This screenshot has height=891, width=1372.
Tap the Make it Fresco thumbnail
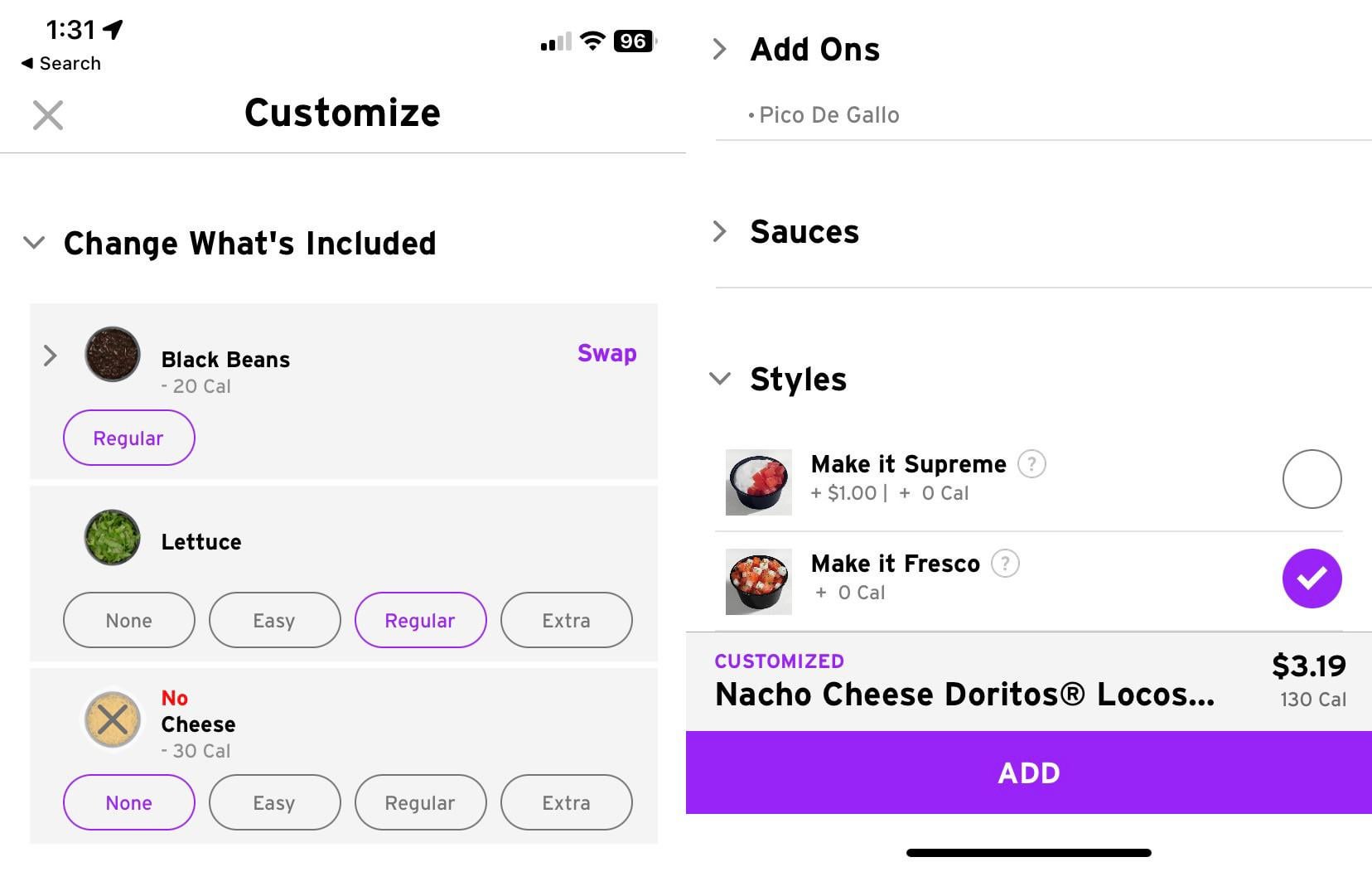[758, 582]
